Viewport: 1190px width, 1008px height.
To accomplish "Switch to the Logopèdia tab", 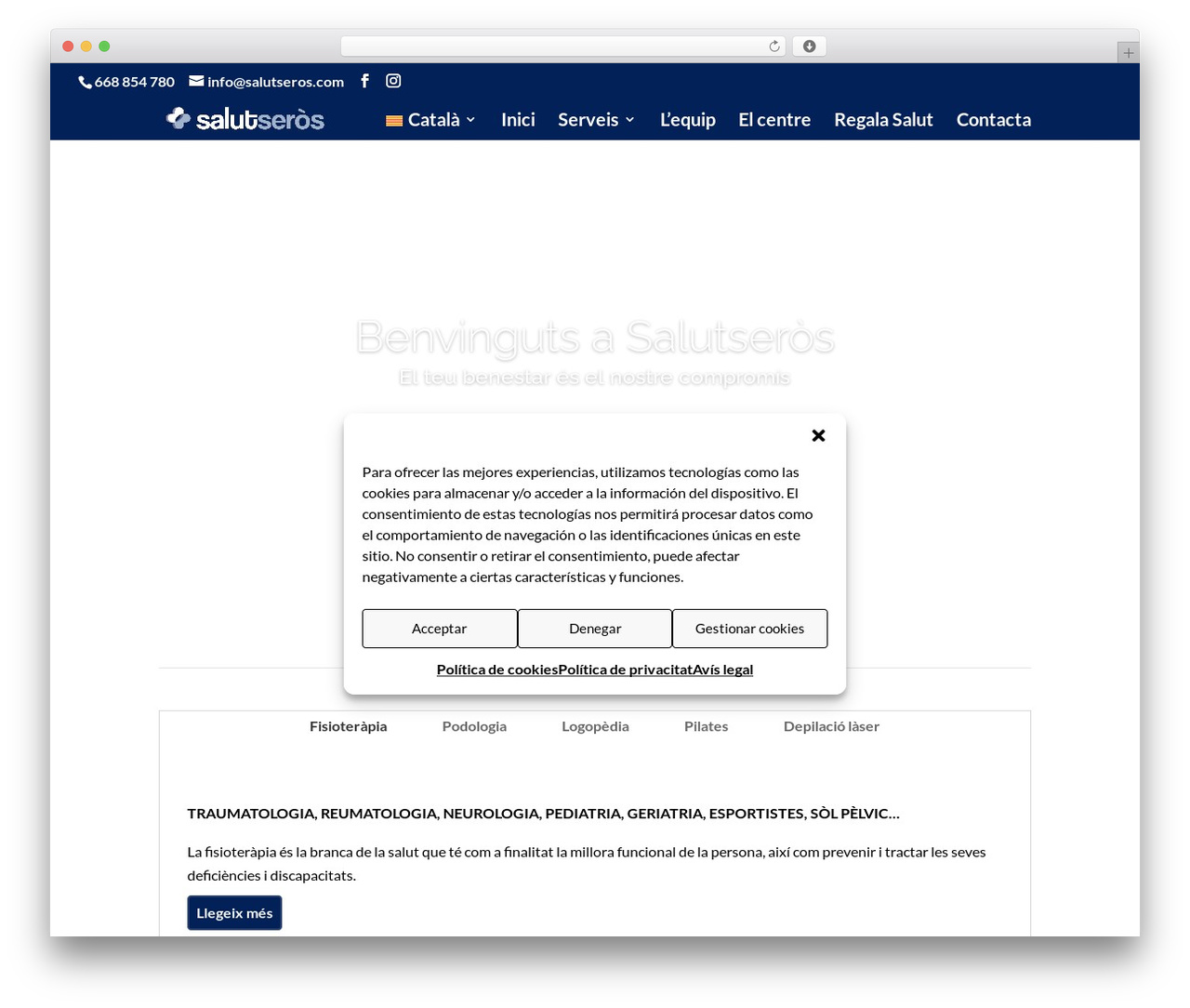I will pos(595,726).
